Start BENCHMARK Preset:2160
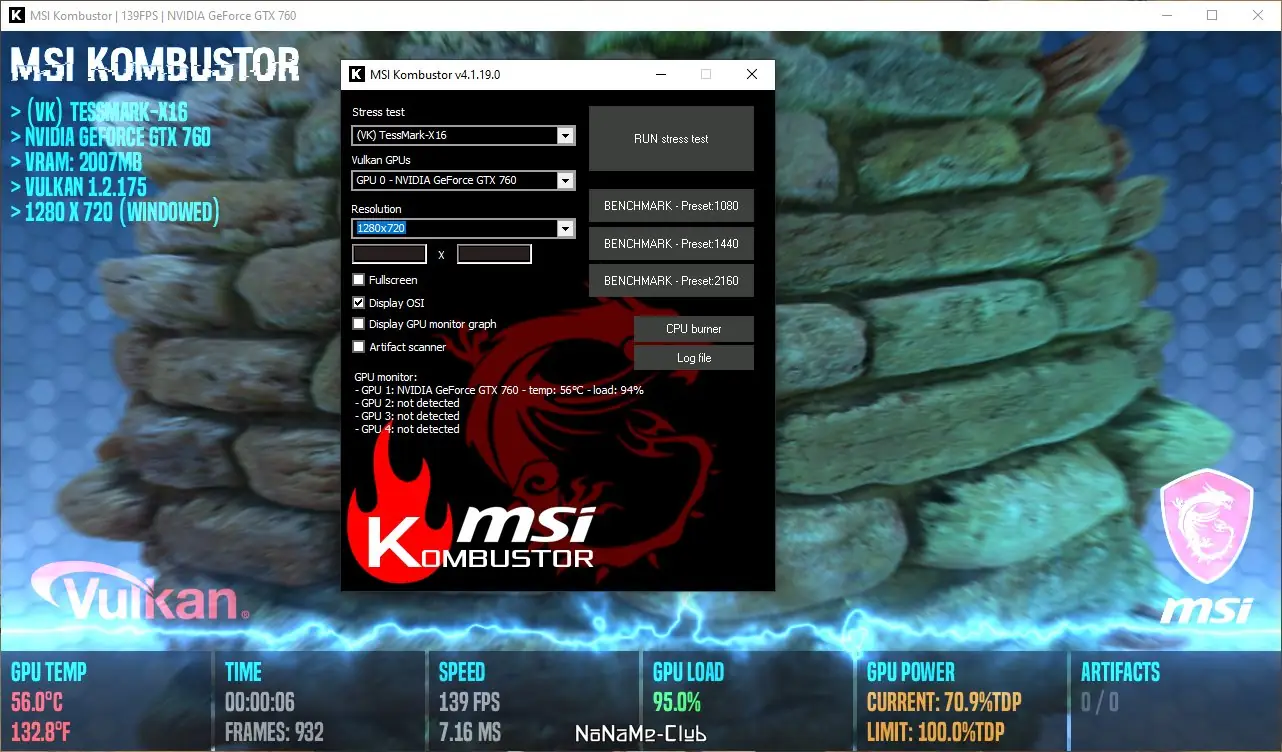This screenshot has width=1282, height=752. coord(671,281)
